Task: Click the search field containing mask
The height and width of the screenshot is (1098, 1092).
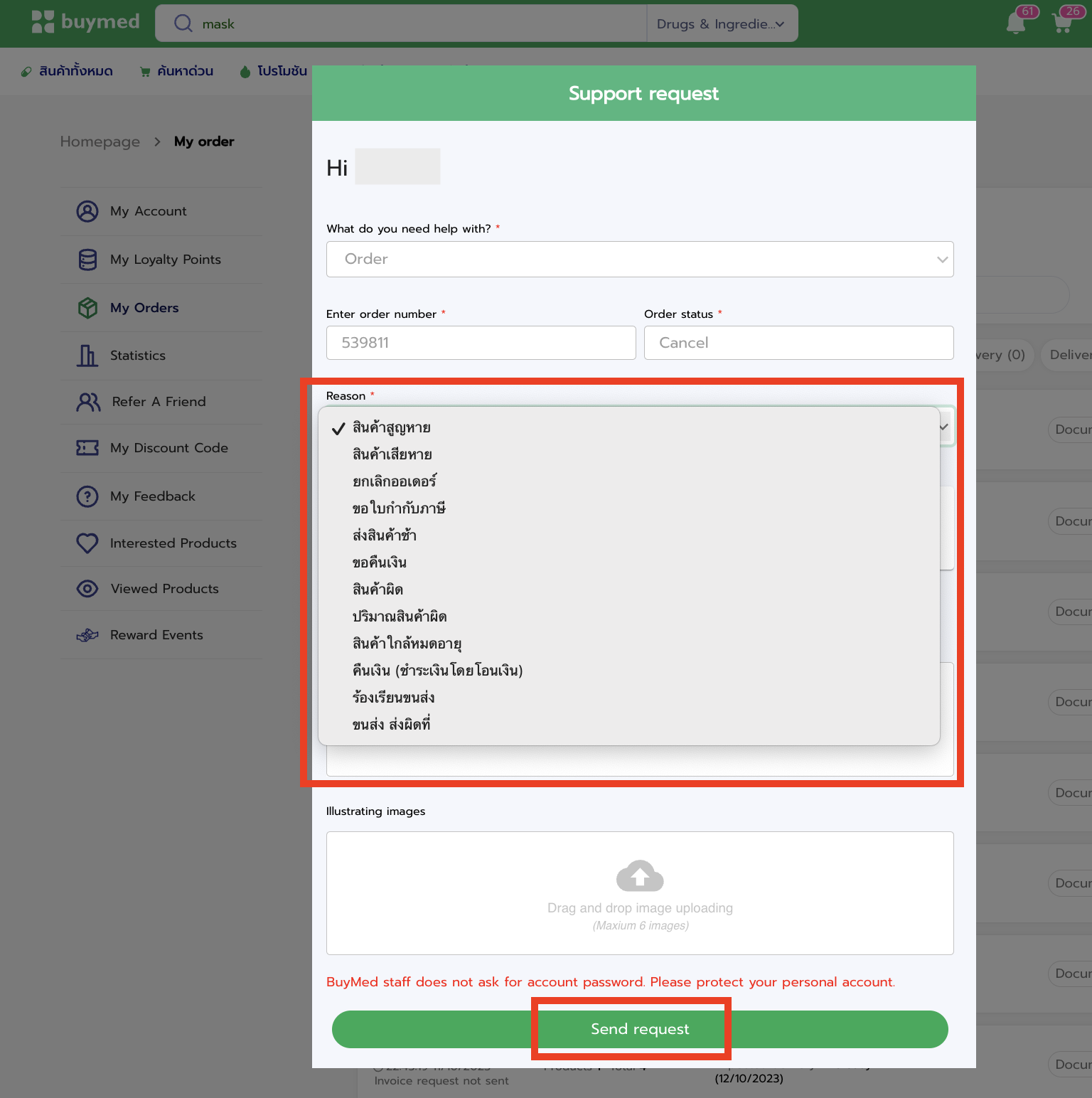Action: click(x=402, y=23)
